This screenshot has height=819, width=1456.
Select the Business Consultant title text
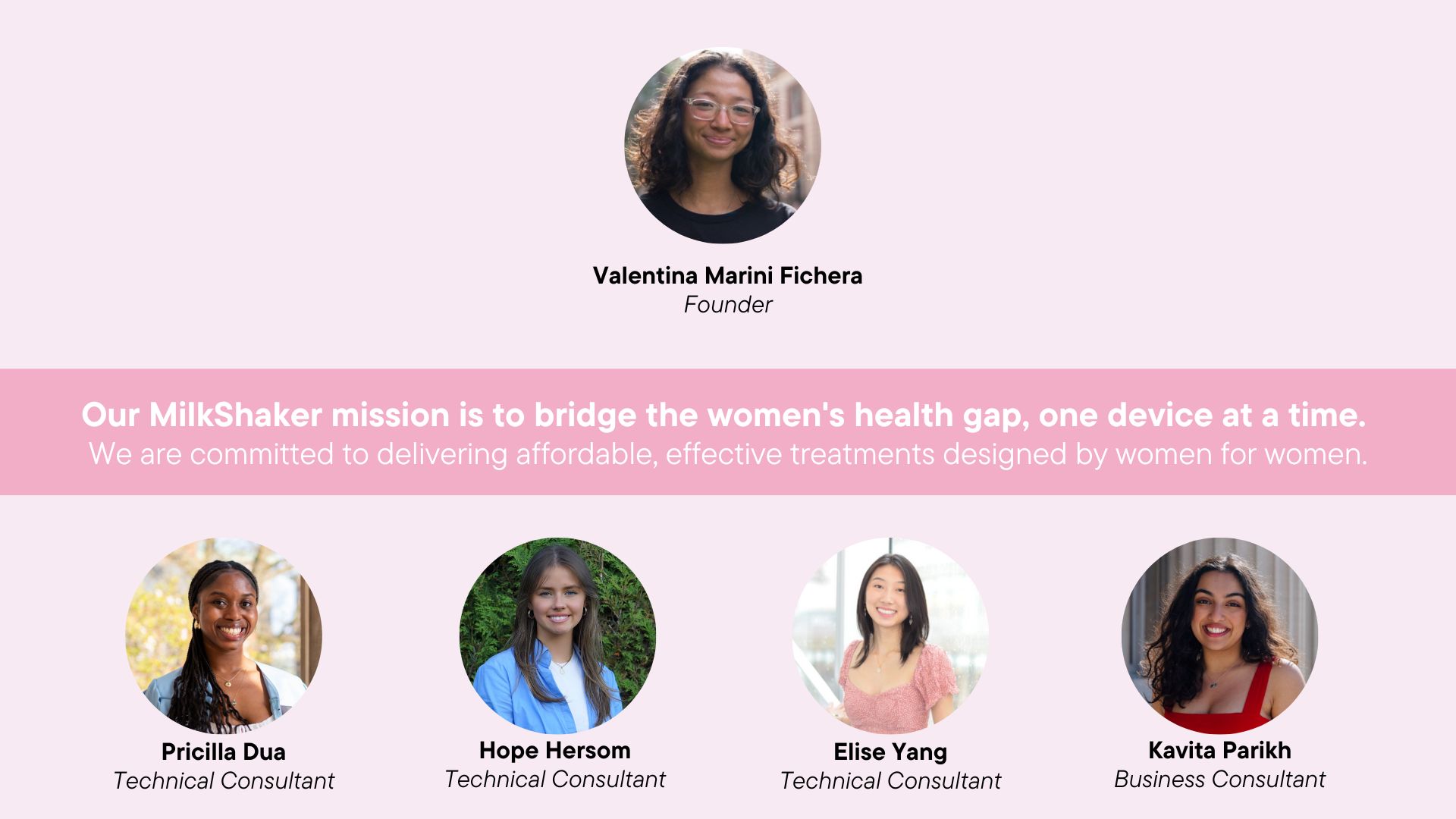(1219, 779)
